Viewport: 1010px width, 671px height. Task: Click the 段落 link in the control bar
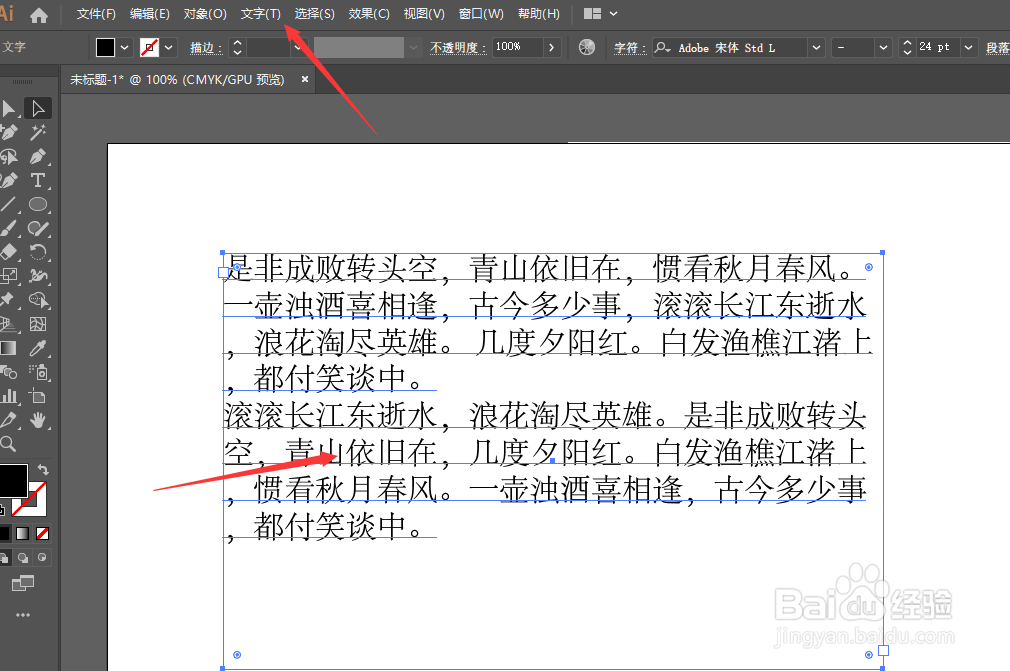(999, 47)
